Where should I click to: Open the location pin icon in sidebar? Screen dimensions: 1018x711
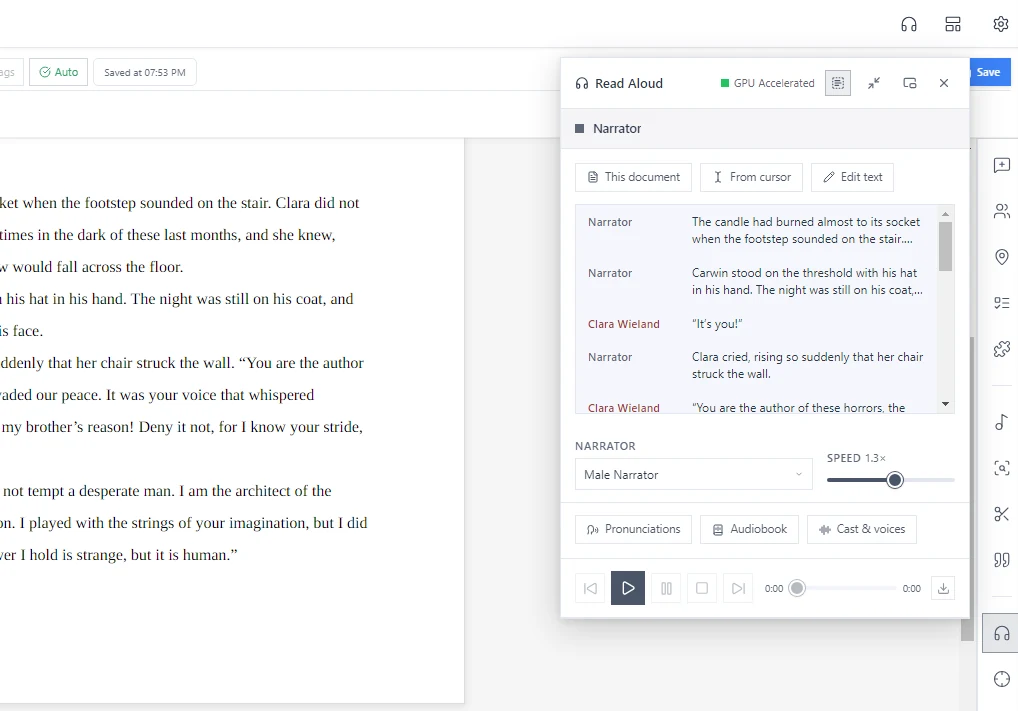(1002, 257)
